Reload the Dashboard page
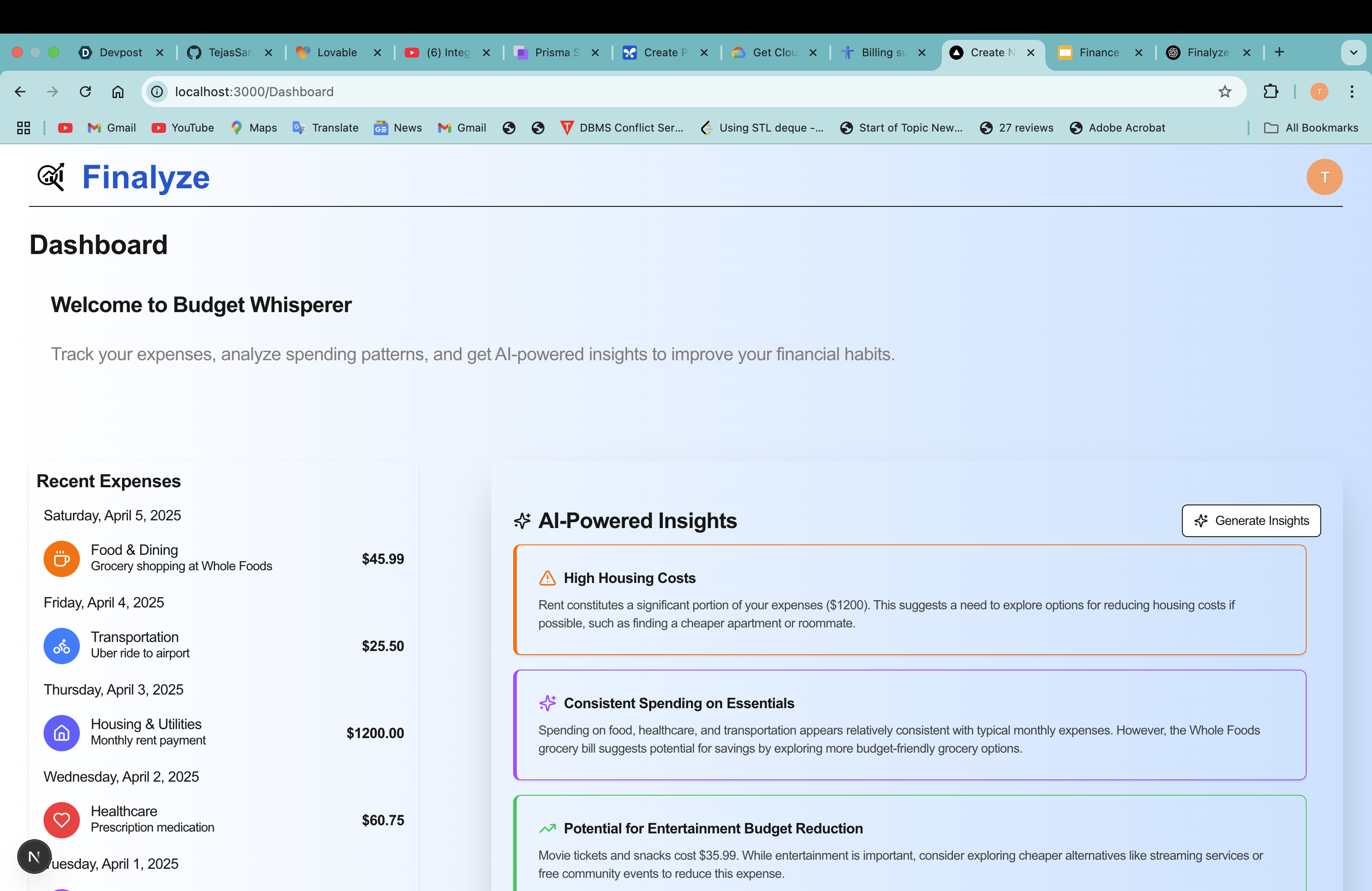The height and width of the screenshot is (891, 1372). click(85, 92)
